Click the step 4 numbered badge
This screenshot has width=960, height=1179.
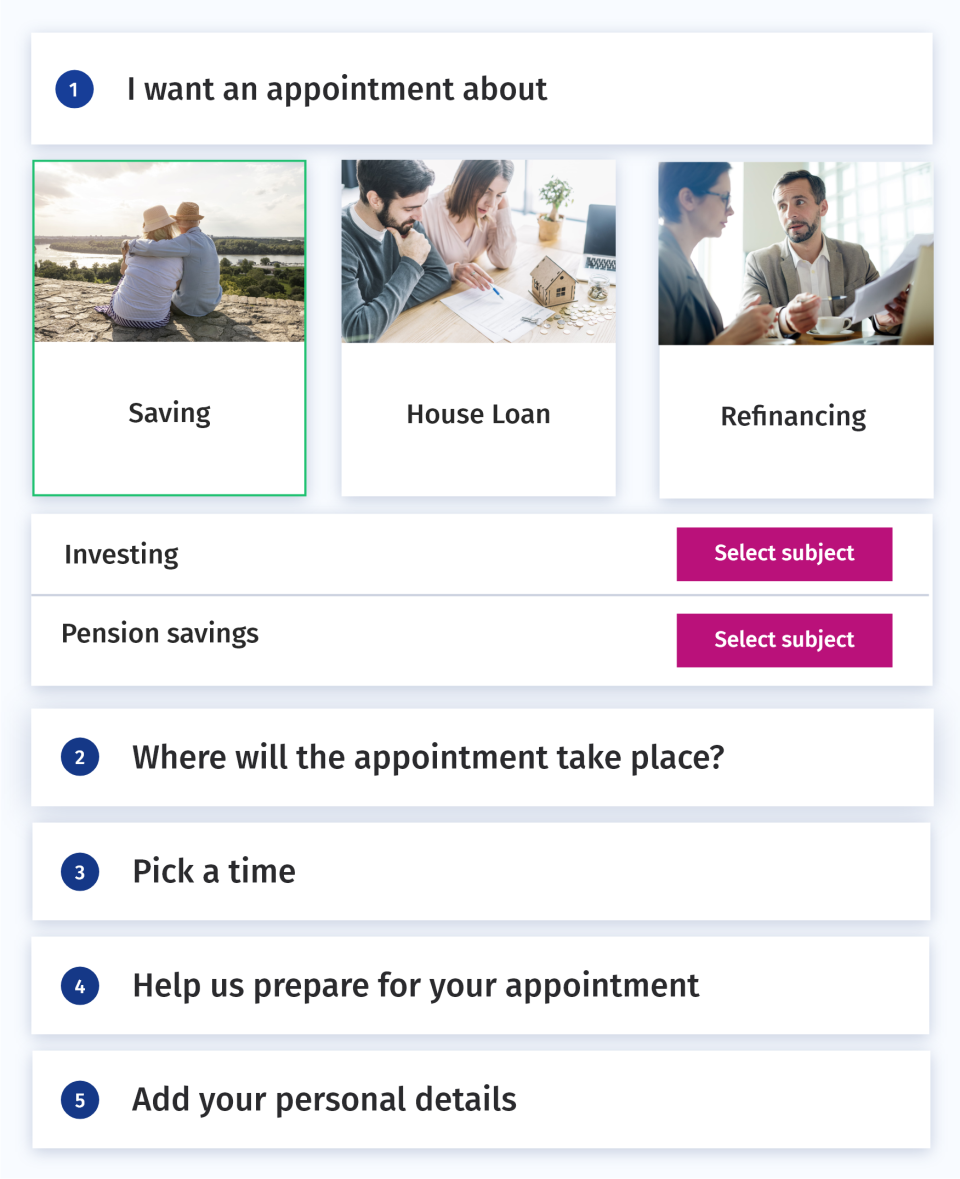click(x=79, y=985)
